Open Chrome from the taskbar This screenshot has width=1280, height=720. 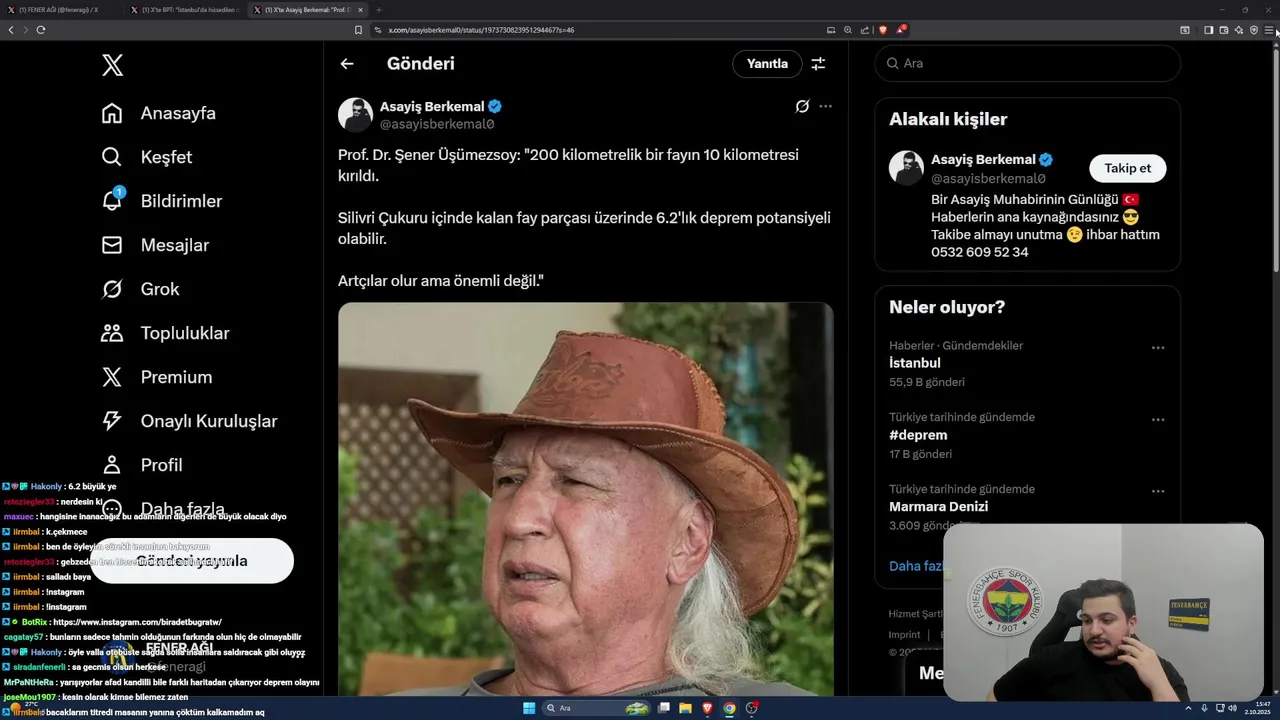(729, 708)
